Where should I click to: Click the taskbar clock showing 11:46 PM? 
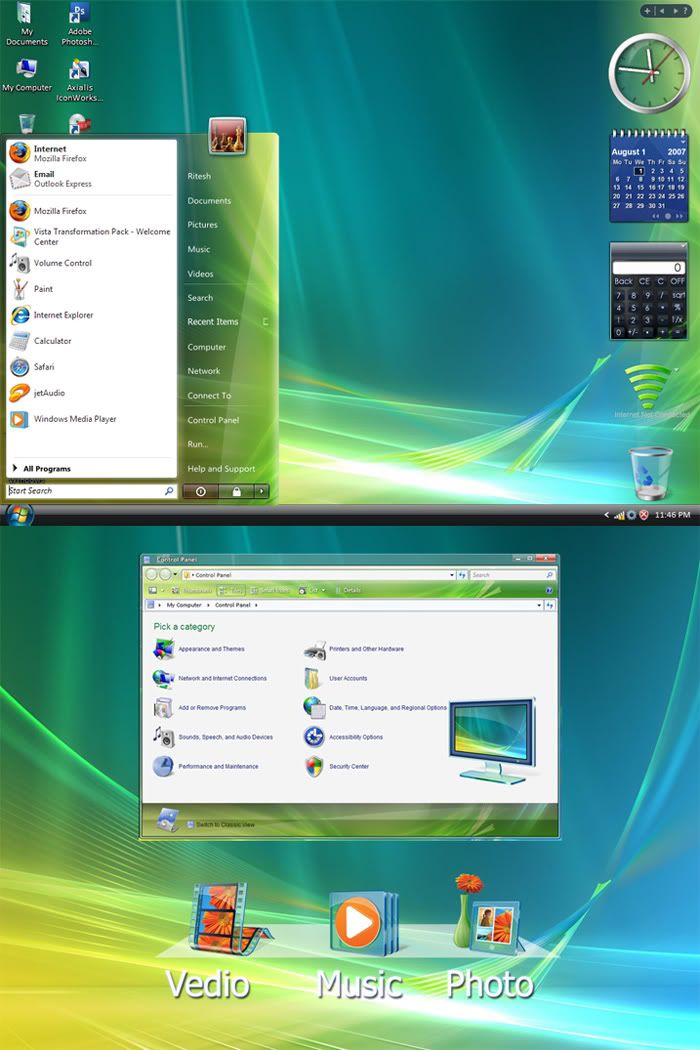(x=672, y=515)
